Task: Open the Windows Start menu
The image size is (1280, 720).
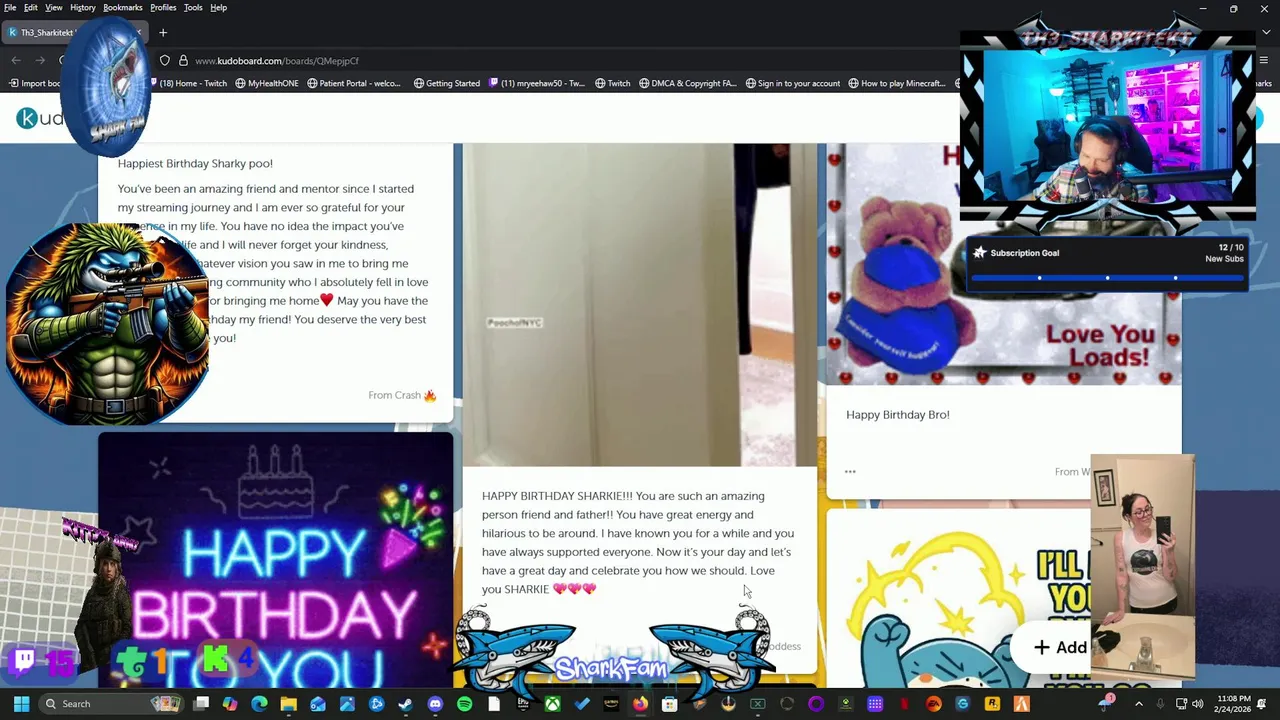Action: click(x=21, y=704)
